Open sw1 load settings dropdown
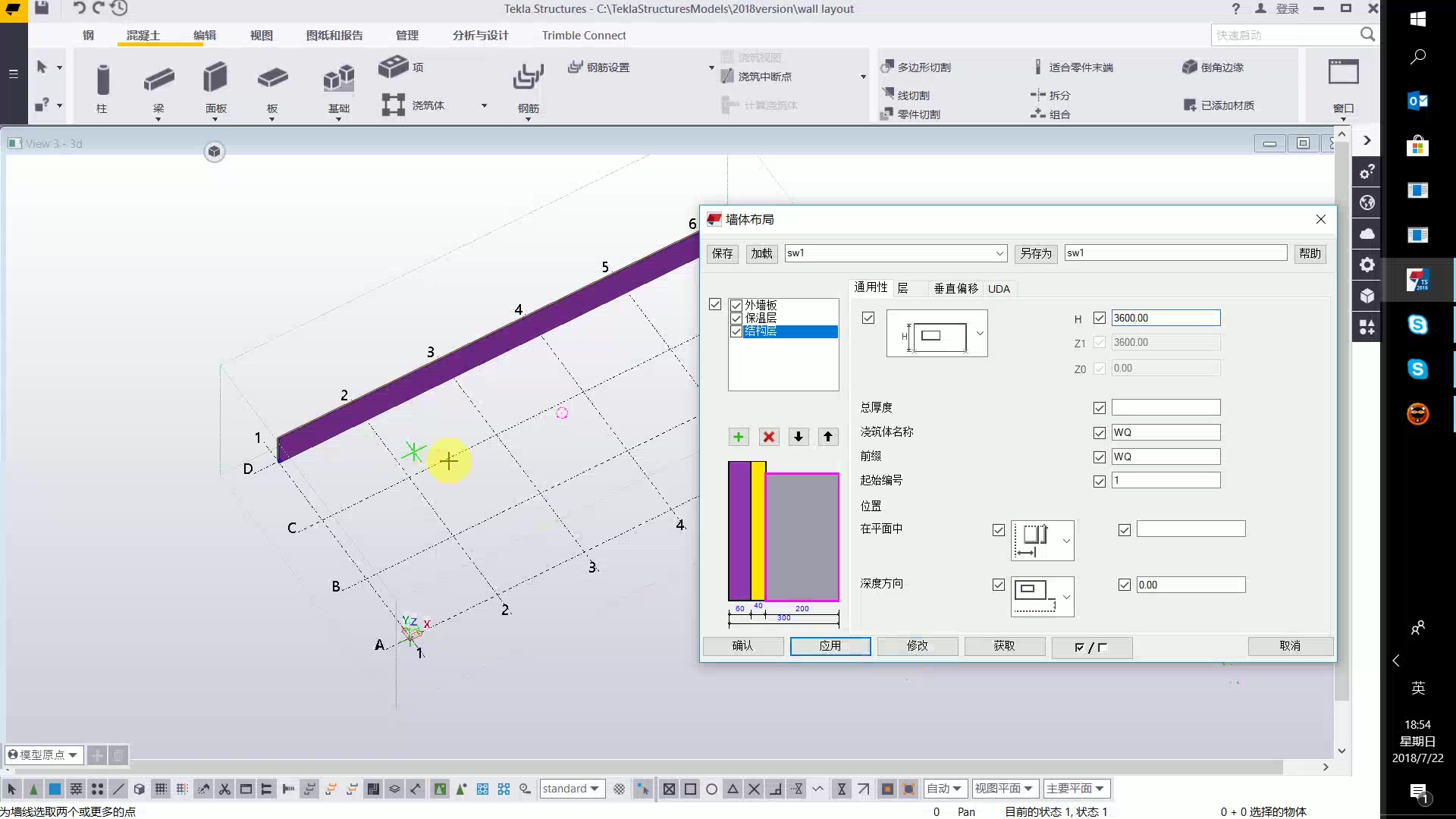The image size is (1456, 819). tap(999, 253)
